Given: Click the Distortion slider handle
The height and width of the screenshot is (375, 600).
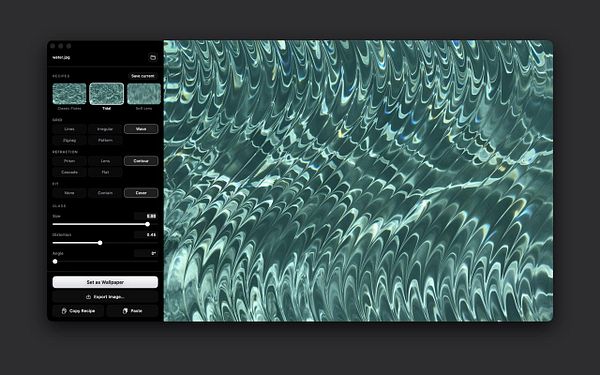Looking at the screenshot, I should pos(100,243).
